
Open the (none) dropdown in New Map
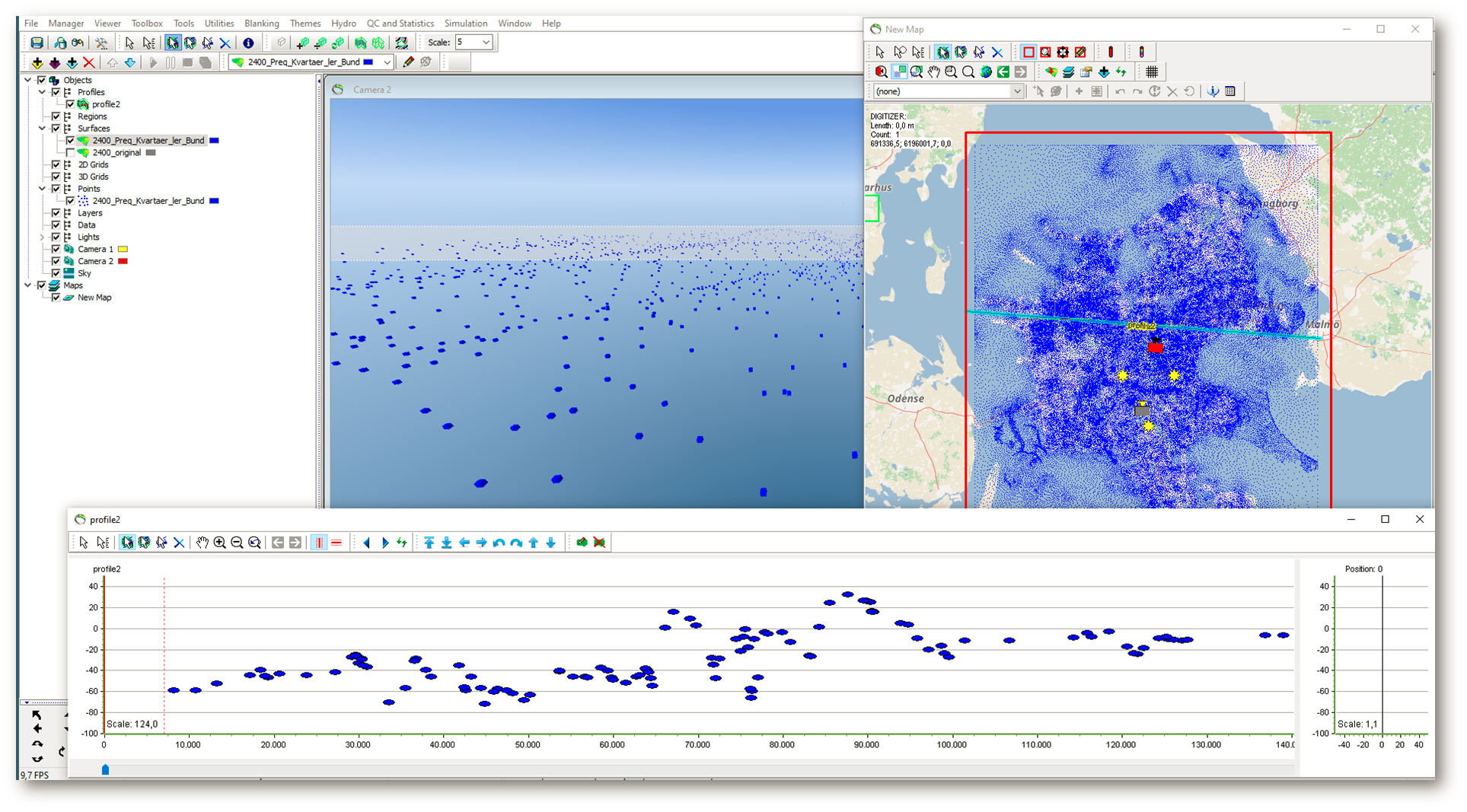click(x=1016, y=91)
